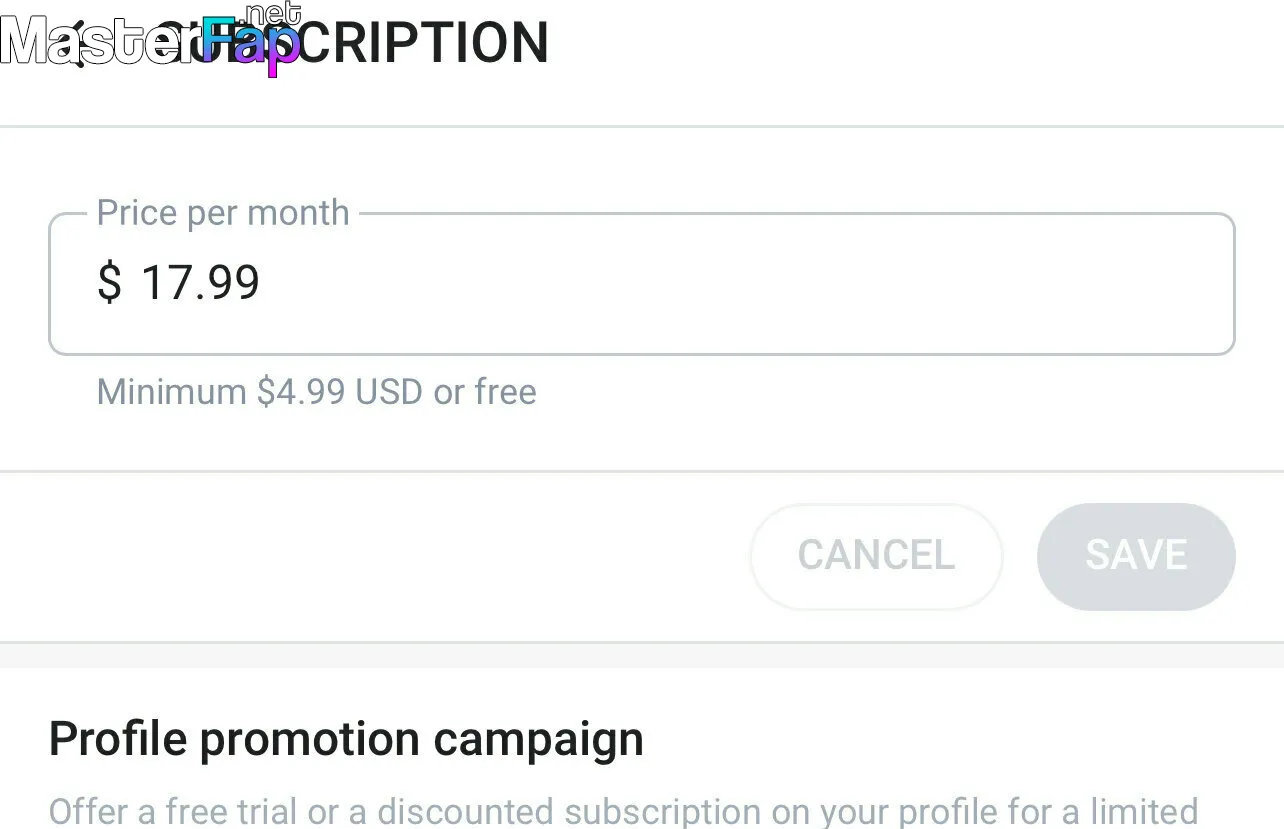The width and height of the screenshot is (1284, 829).
Task: Place cursor on the 17.99 price value
Action: [x=200, y=282]
